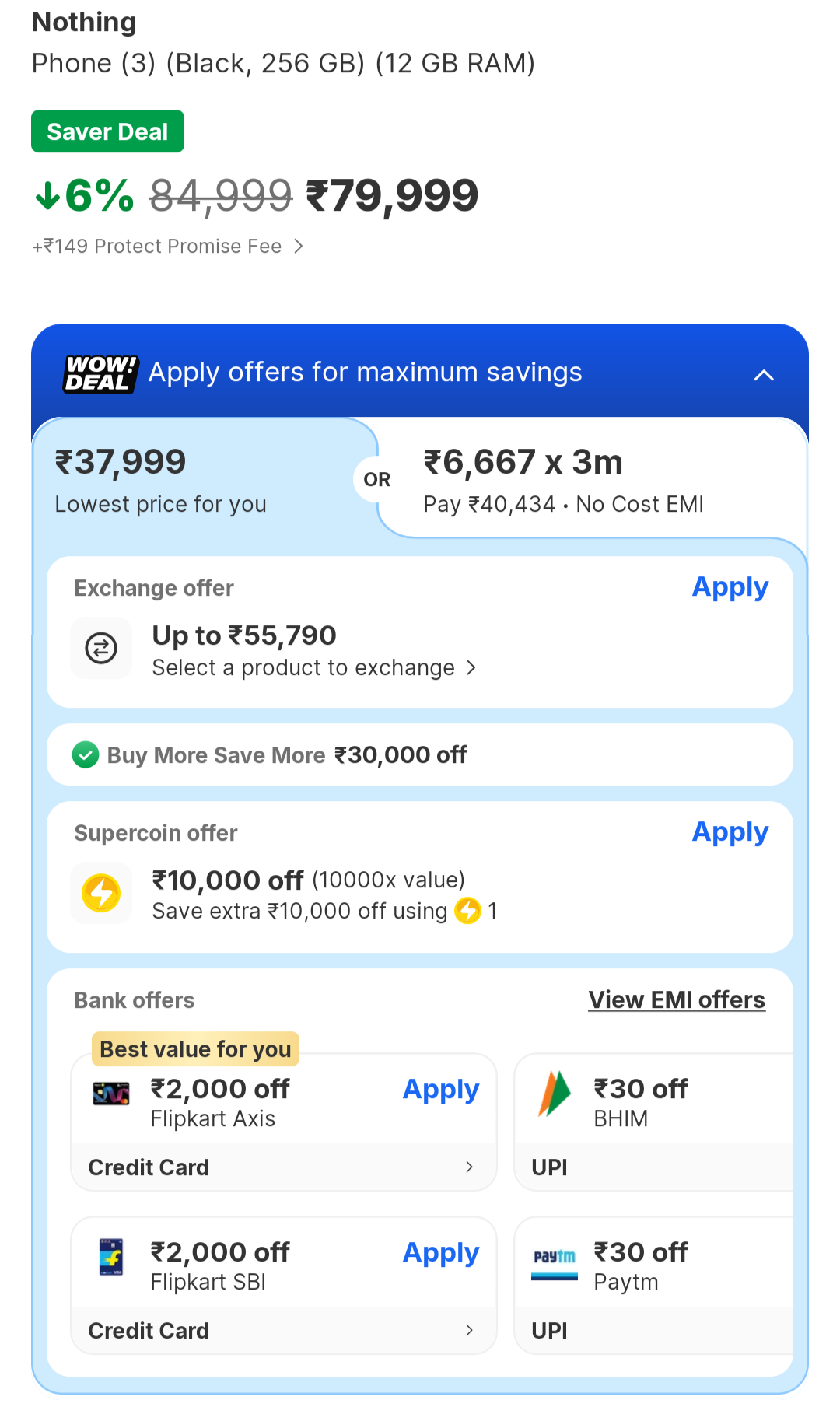840x1414 pixels.
Task: Expand Flipkart Axis Credit Card details
Action: 469,1167
